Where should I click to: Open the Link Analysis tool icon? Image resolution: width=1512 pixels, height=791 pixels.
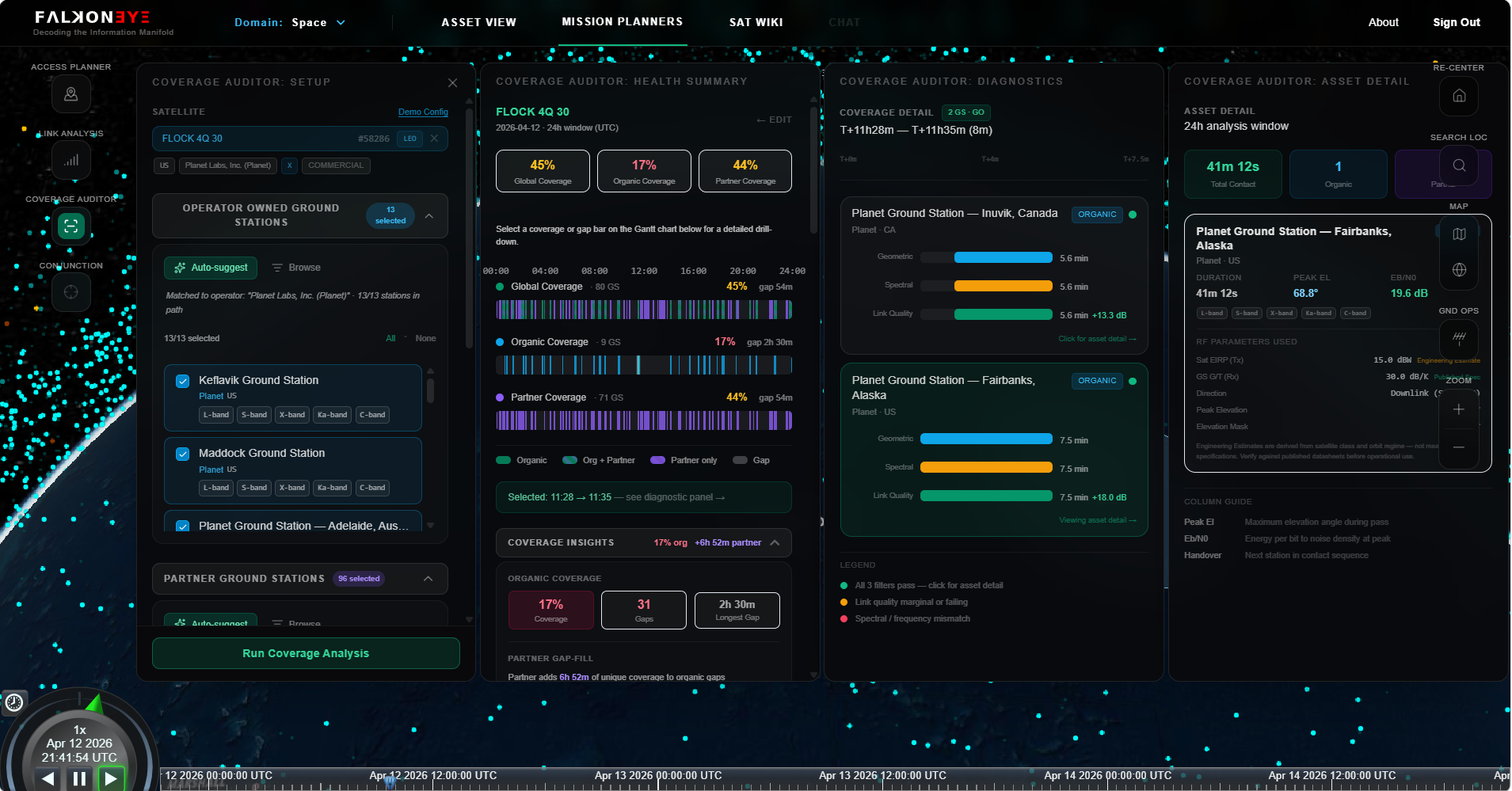click(70, 161)
